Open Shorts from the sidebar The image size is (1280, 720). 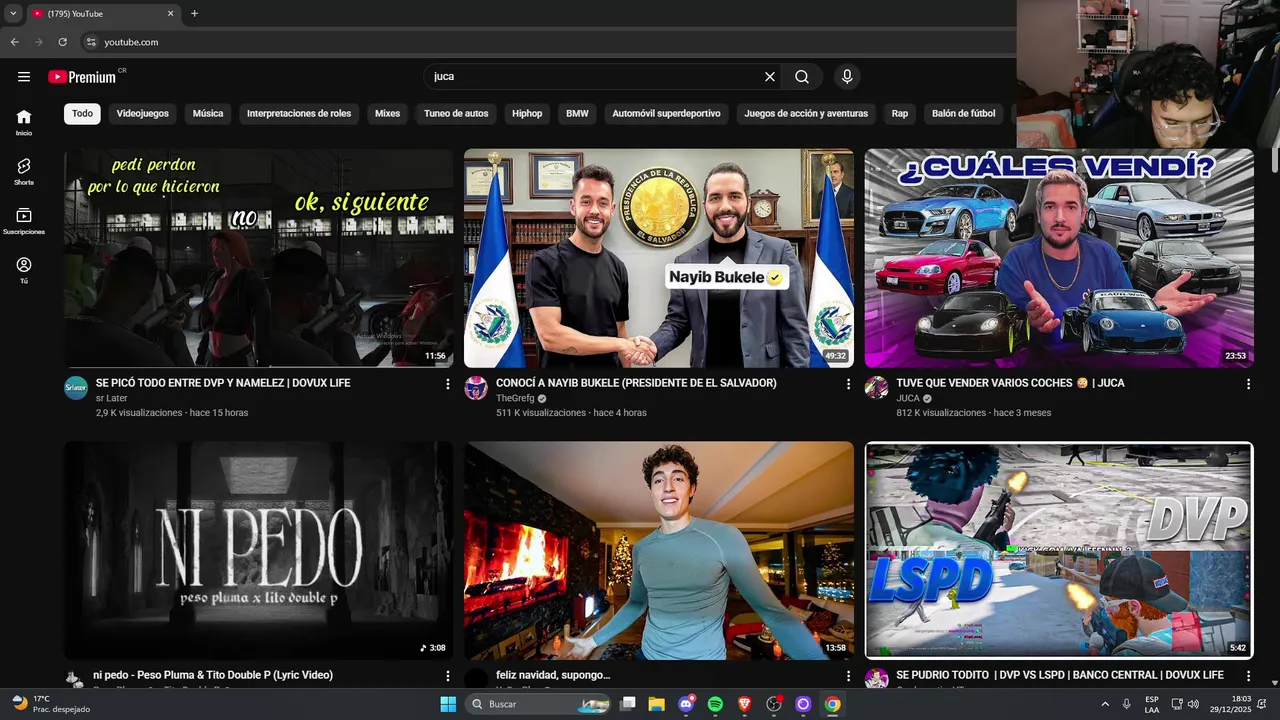[24, 171]
